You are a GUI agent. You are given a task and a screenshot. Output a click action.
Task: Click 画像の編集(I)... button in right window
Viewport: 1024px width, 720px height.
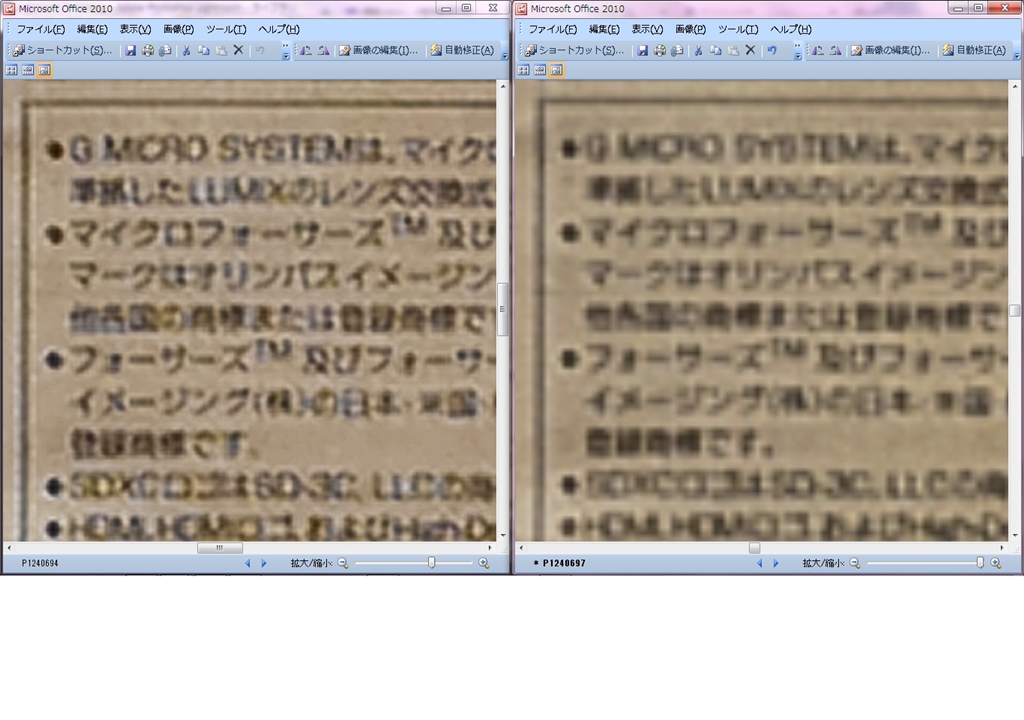point(890,50)
